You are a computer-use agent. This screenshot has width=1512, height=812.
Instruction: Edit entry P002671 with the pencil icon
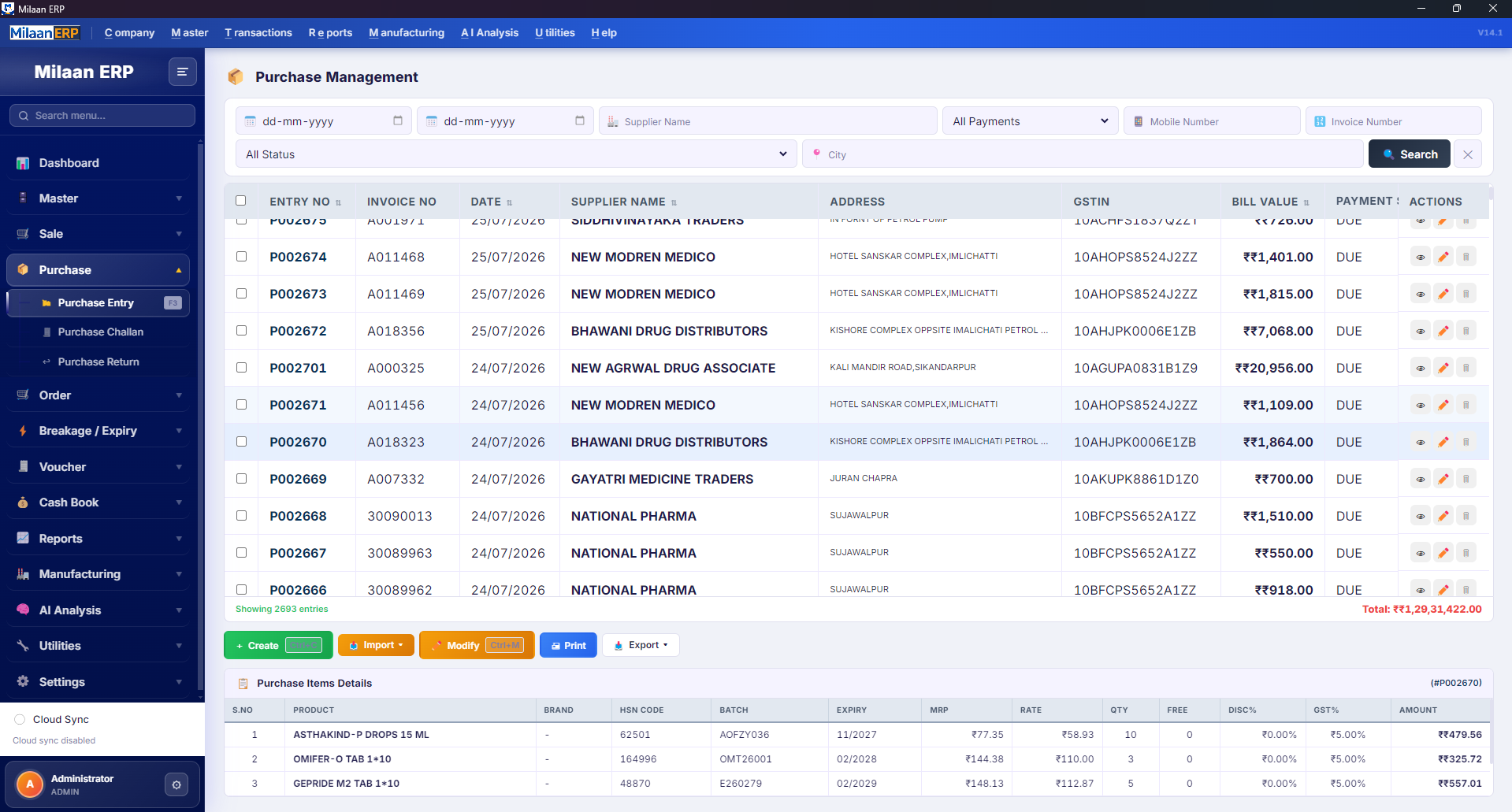click(1443, 405)
